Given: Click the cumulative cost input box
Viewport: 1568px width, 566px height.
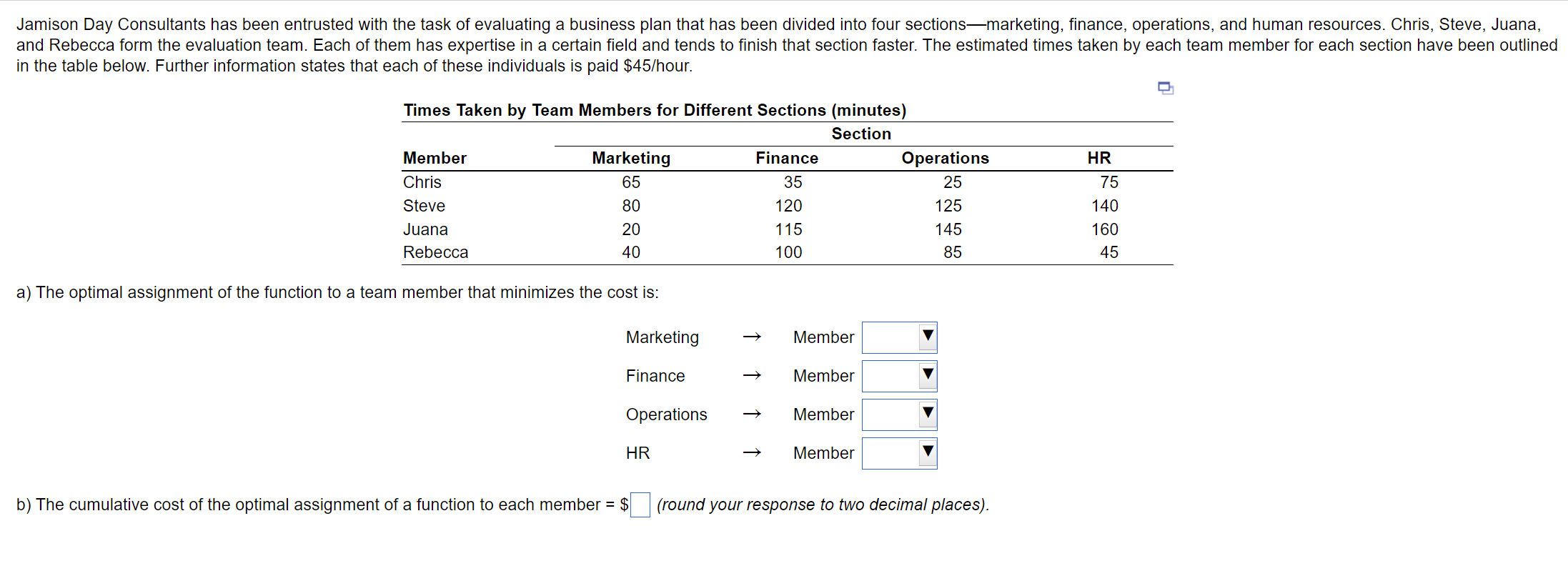Looking at the screenshot, I should coord(640,505).
